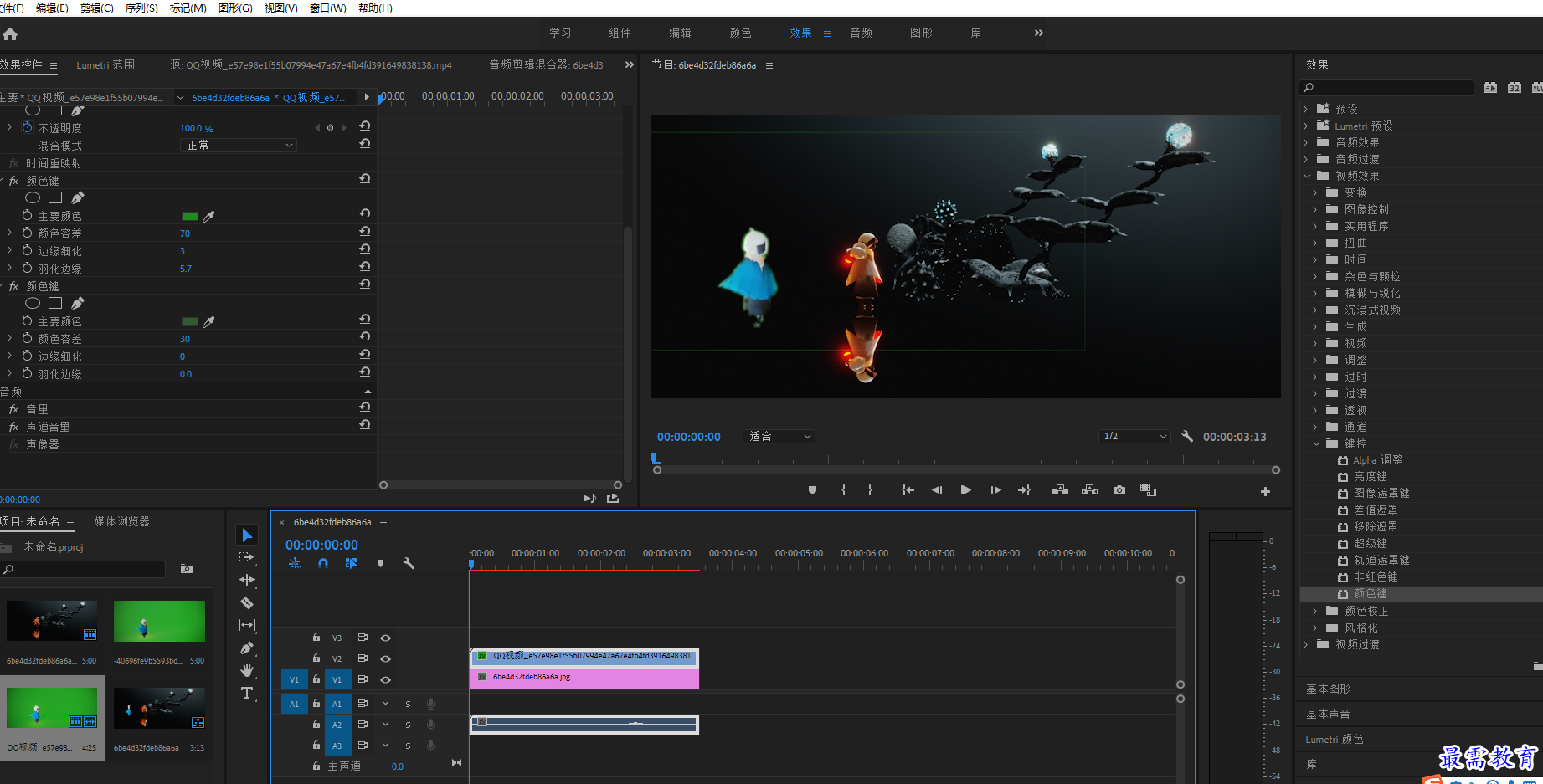The image size is (1543, 784).
Task: Collapse the 键控 folder
Action: coord(1315,443)
